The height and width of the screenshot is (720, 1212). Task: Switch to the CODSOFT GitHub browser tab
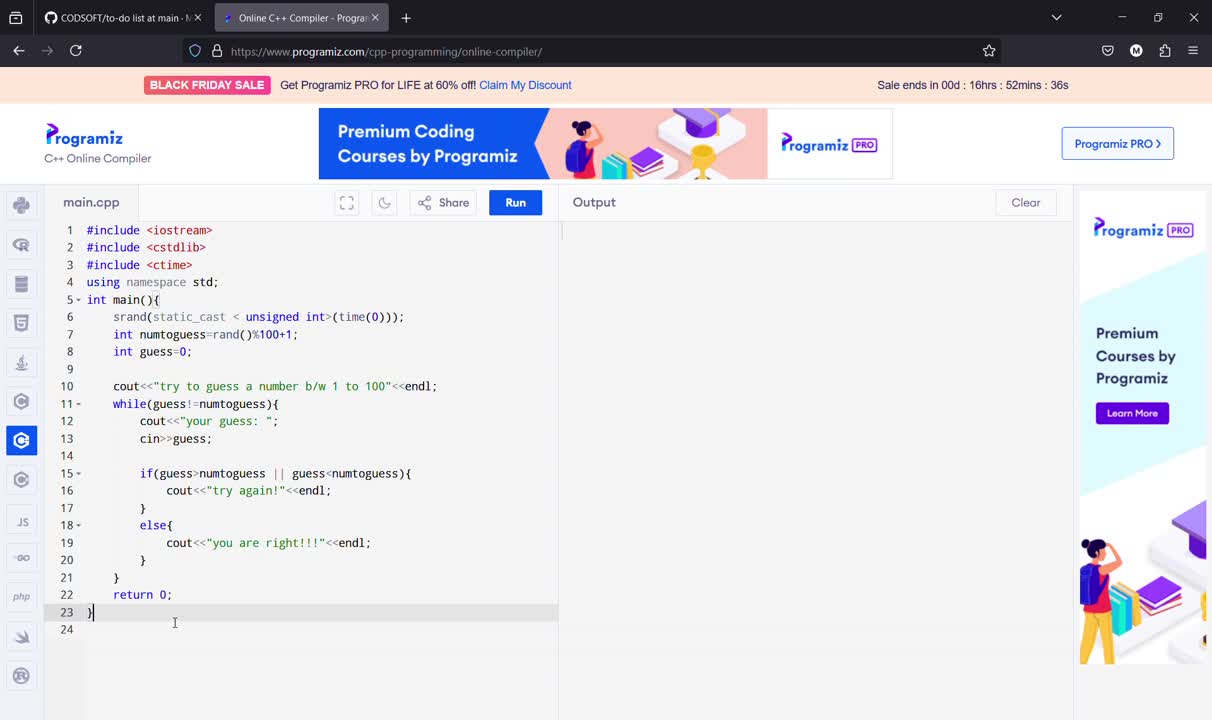coord(118,18)
